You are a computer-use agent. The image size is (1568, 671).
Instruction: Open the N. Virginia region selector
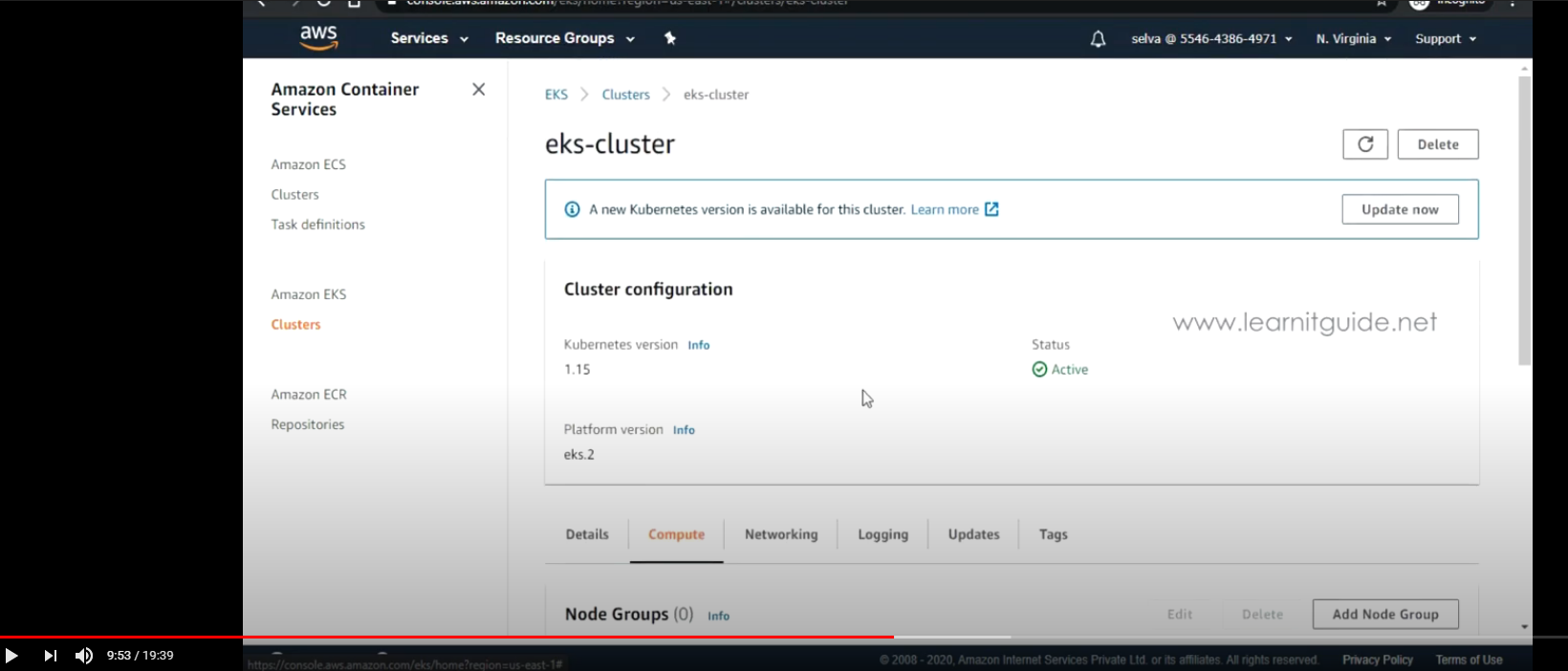pyautogui.click(x=1353, y=39)
